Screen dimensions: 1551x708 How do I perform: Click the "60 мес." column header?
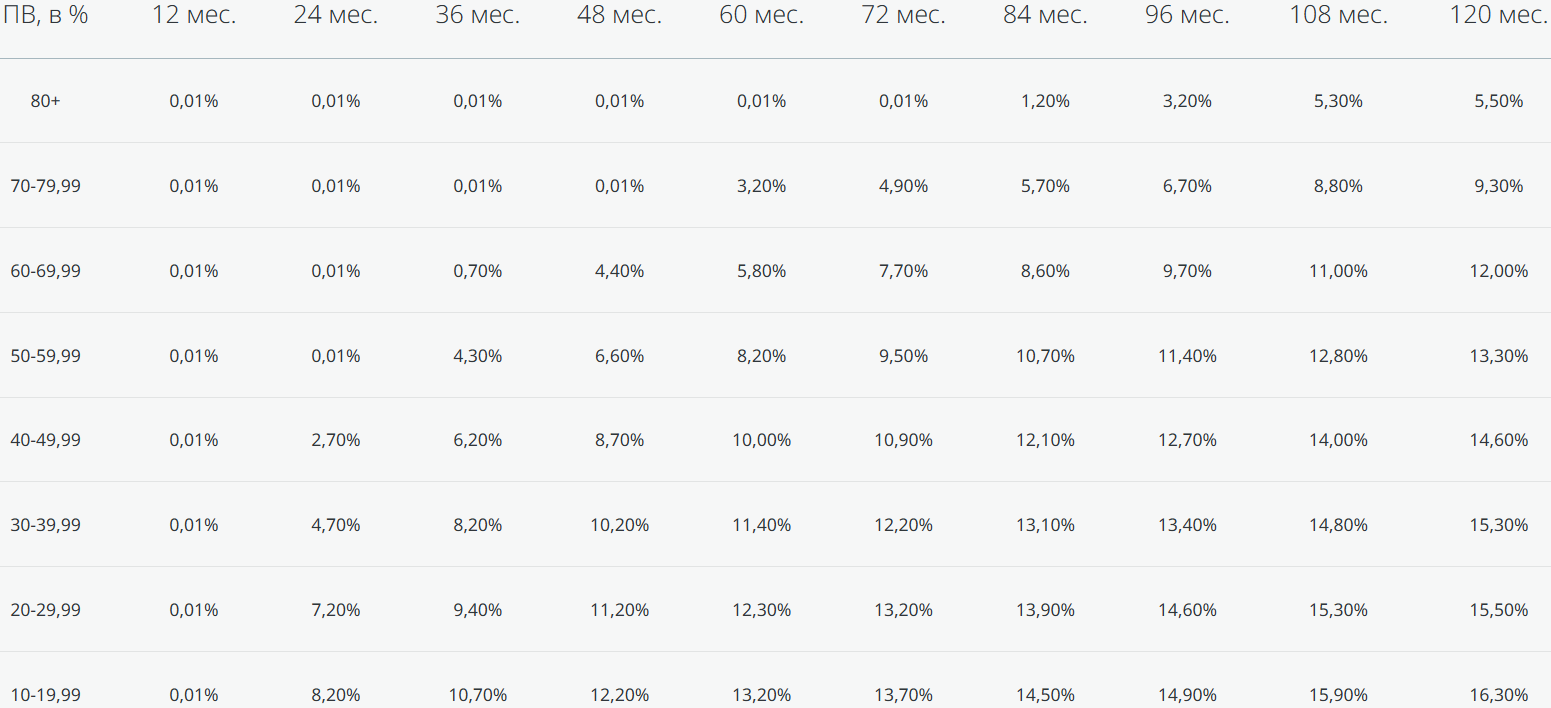tap(761, 15)
